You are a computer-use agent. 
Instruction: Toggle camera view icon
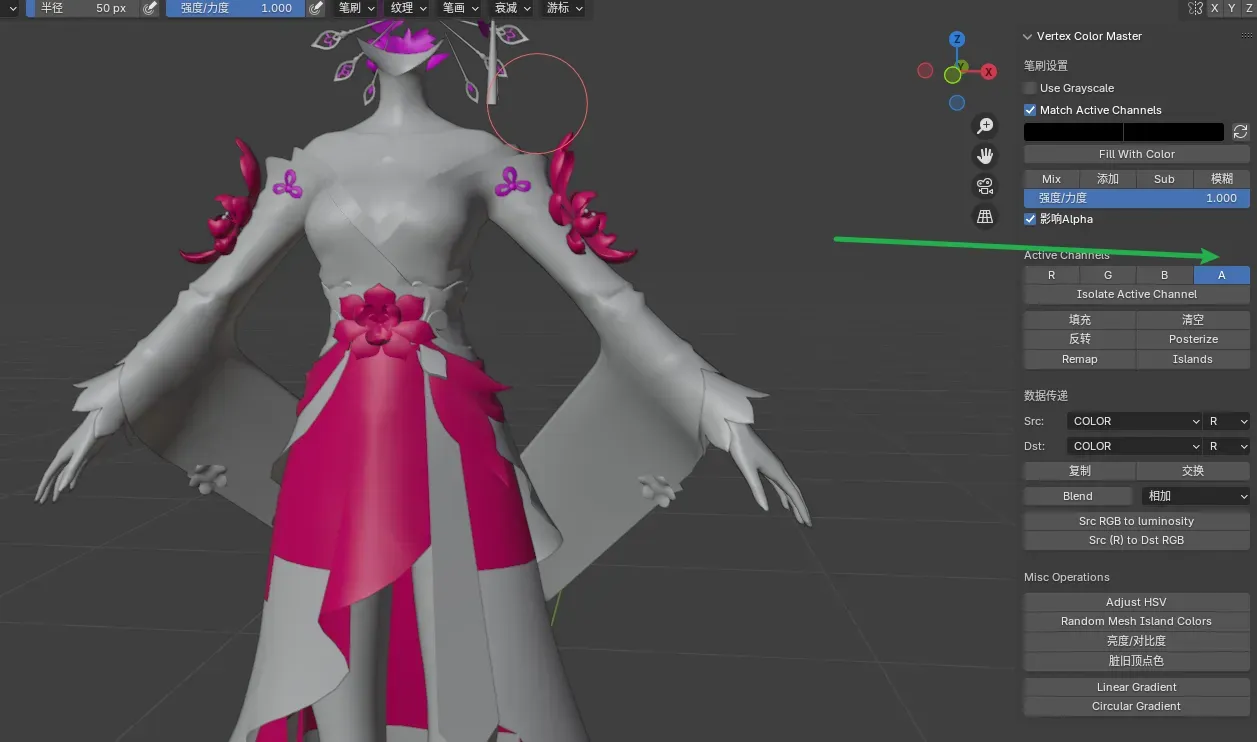[985, 186]
